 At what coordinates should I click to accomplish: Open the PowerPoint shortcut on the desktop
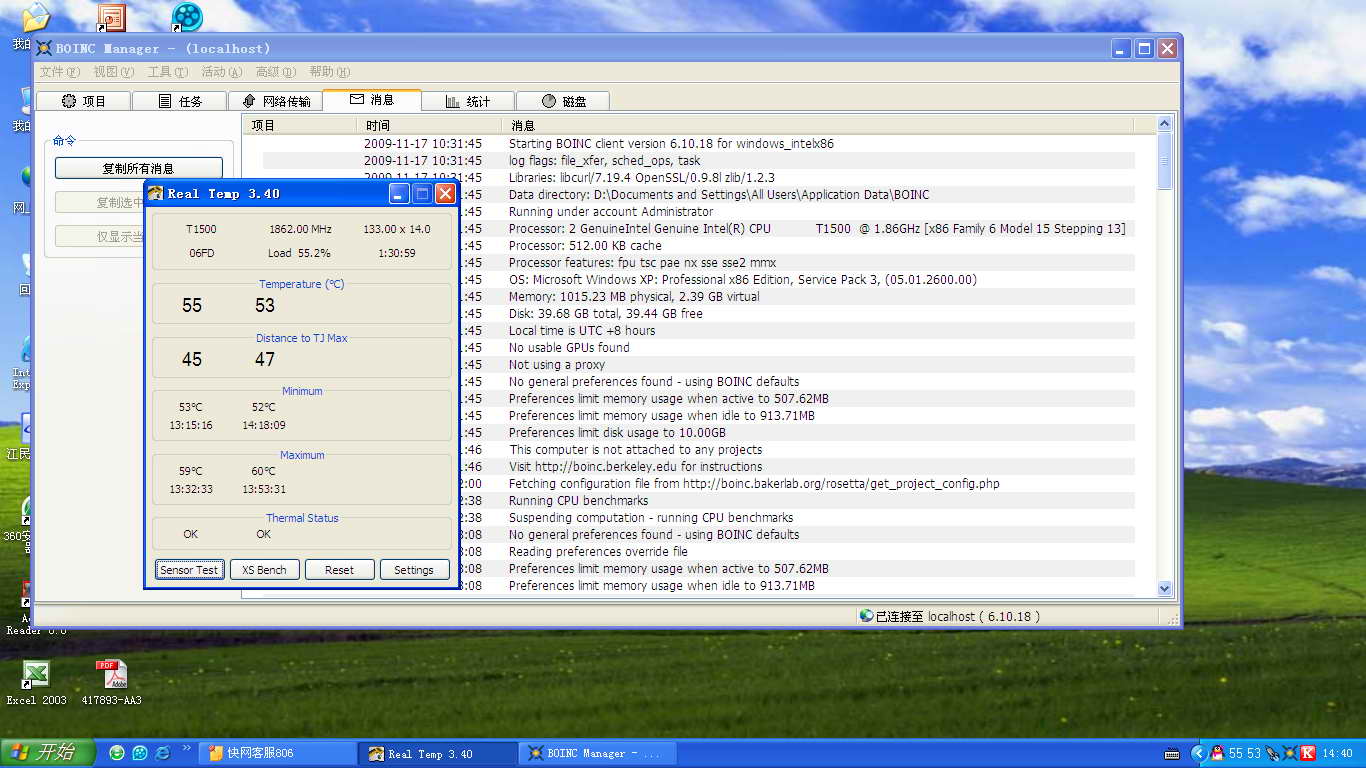click(111, 17)
